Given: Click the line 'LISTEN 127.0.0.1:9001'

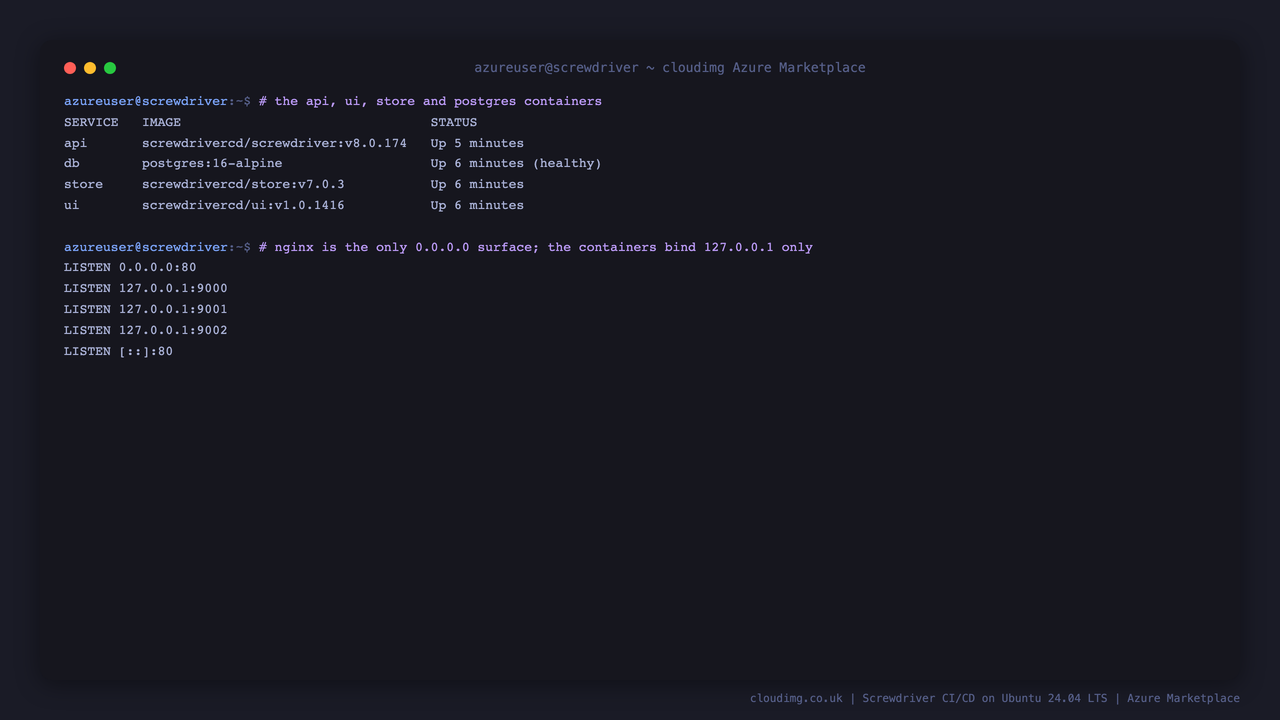Looking at the screenshot, I should pyautogui.click(x=146, y=309).
